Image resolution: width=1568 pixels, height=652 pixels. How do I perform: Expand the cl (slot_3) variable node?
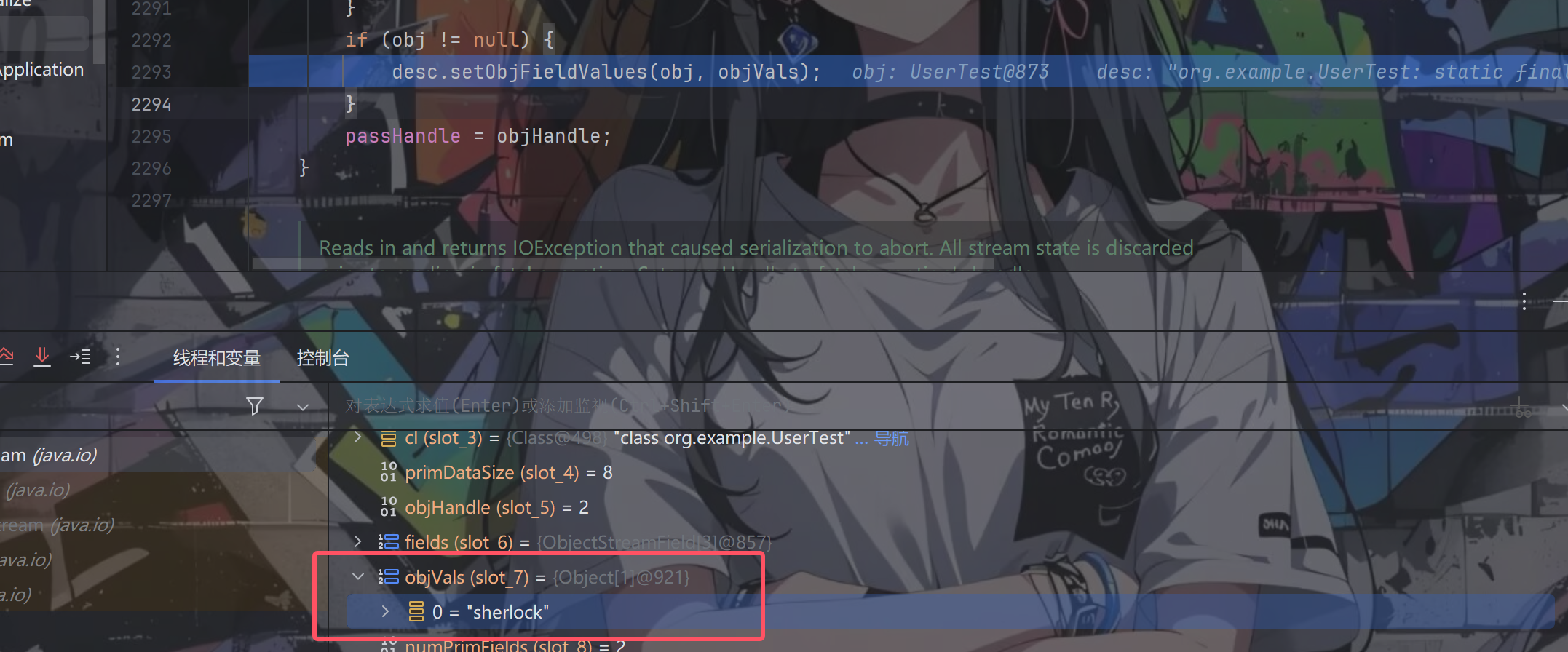pyautogui.click(x=357, y=437)
